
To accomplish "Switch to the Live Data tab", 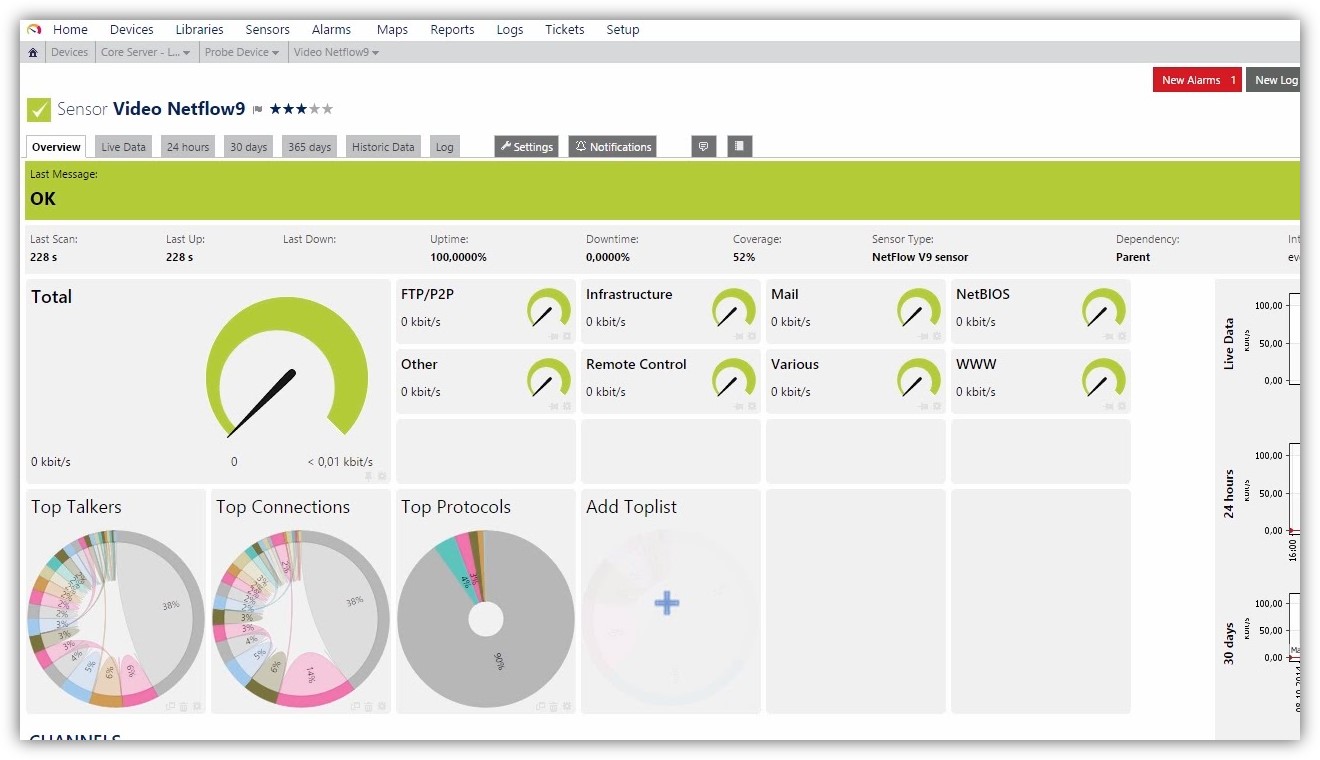I will [x=123, y=147].
